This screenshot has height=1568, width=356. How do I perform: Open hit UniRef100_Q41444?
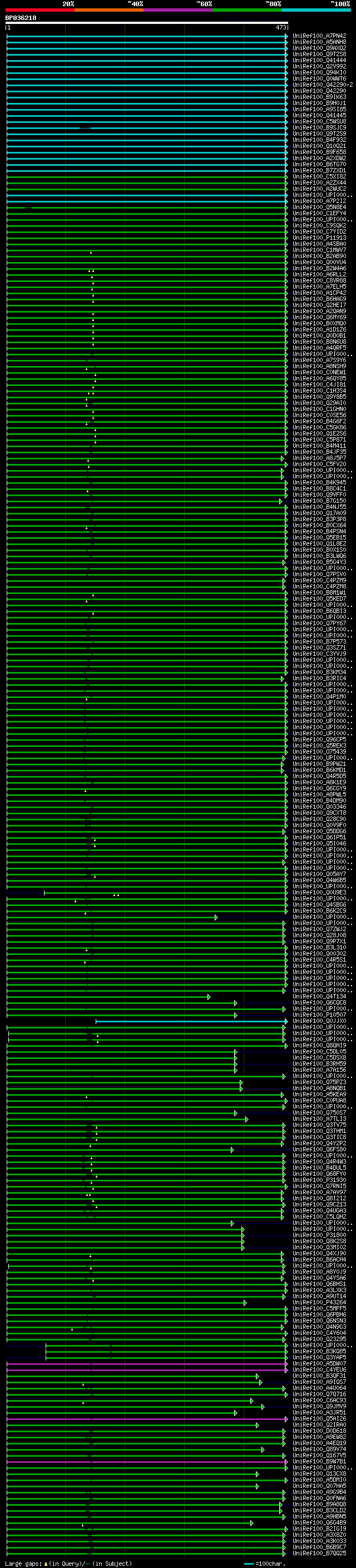pyautogui.click(x=319, y=61)
